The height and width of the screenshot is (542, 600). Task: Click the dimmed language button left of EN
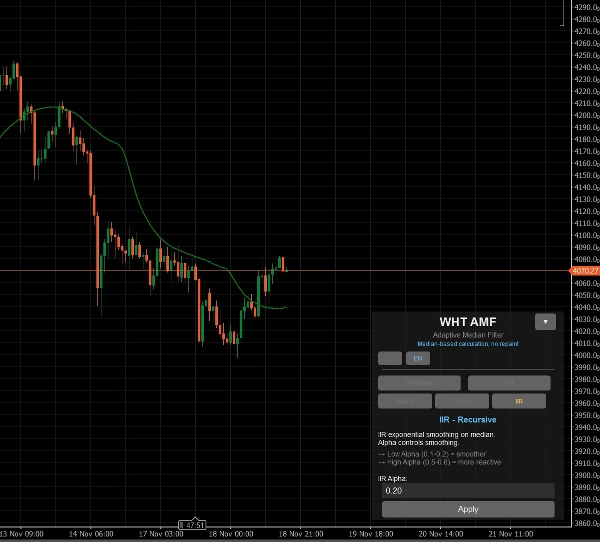click(x=390, y=358)
